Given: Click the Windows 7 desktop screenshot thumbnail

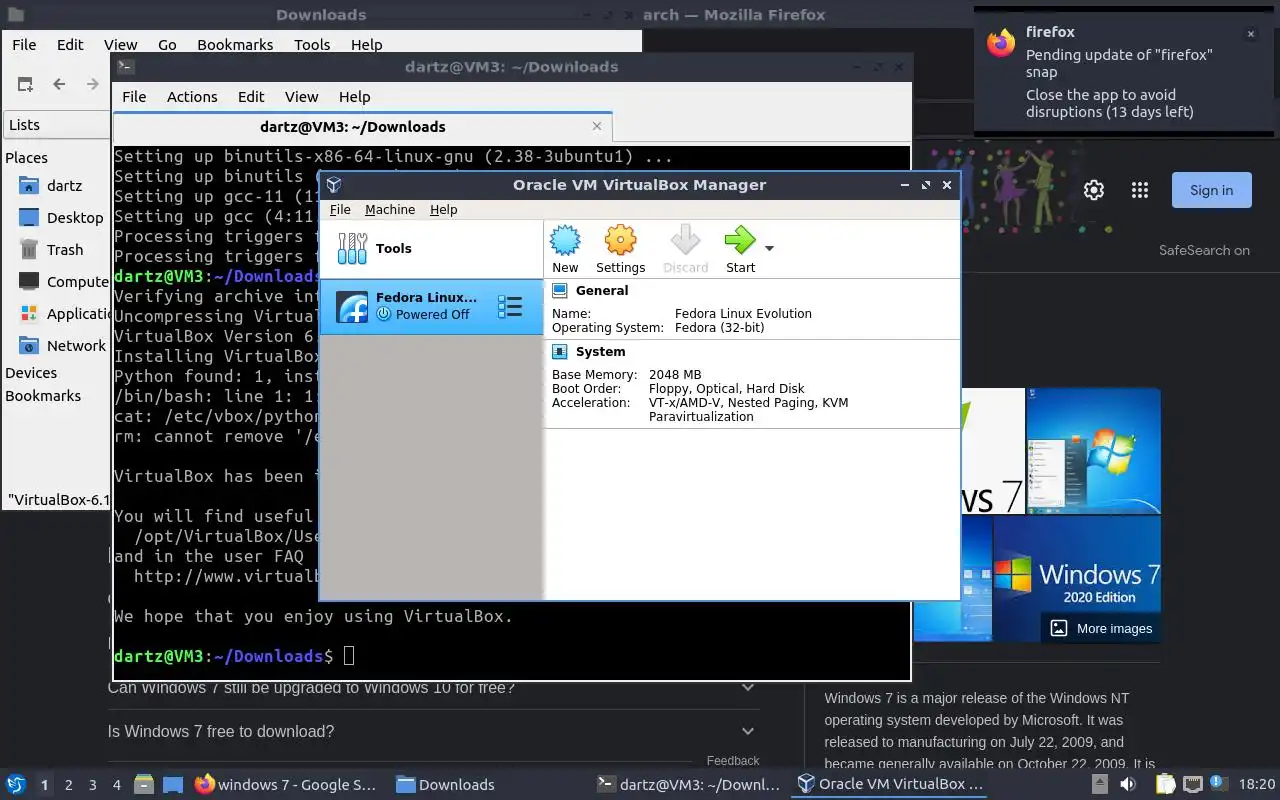Looking at the screenshot, I should pyautogui.click(x=1094, y=451).
